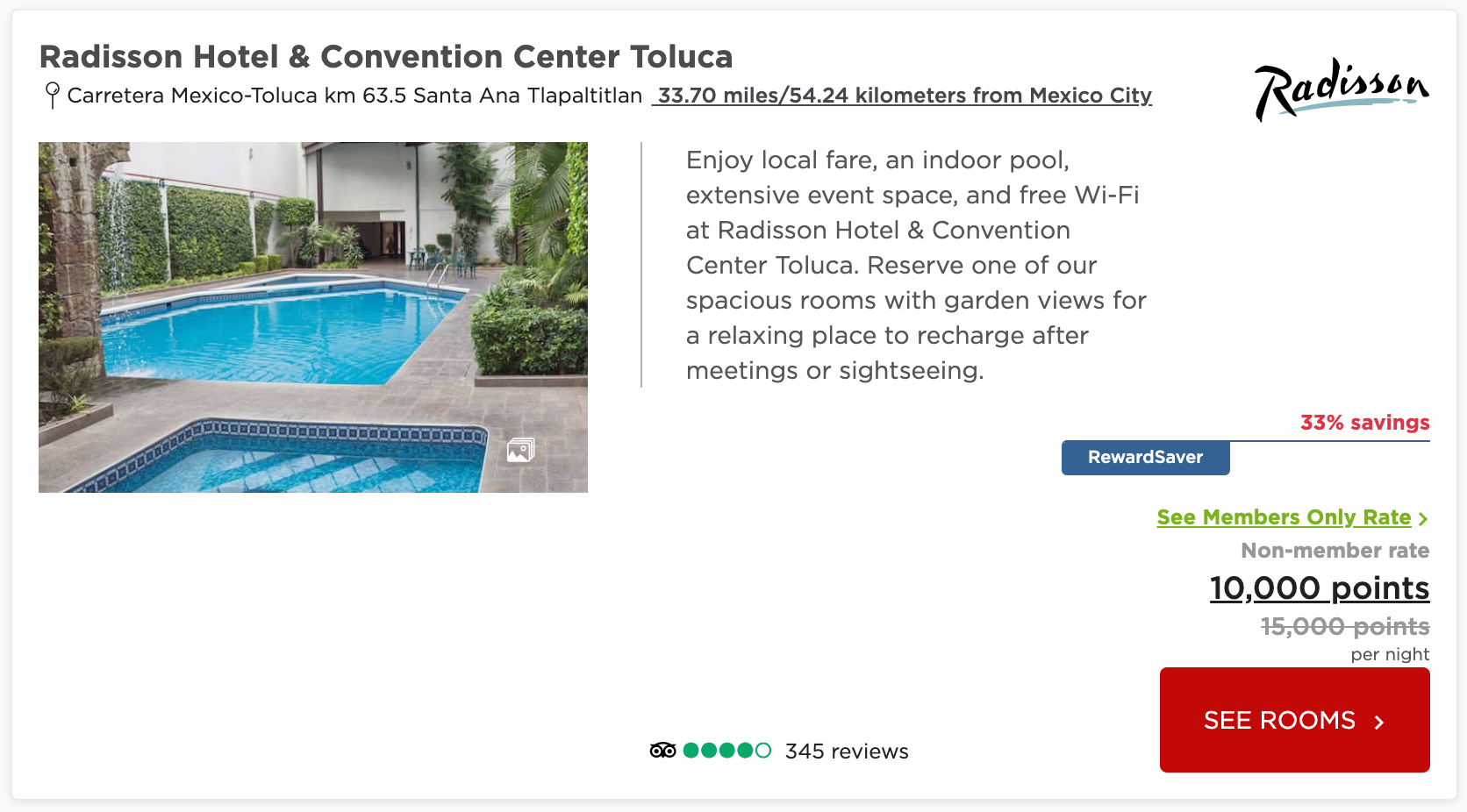The image size is (1467, 812).
Task: Click the Non-member rate label
Action: [x=1335, y=551]
